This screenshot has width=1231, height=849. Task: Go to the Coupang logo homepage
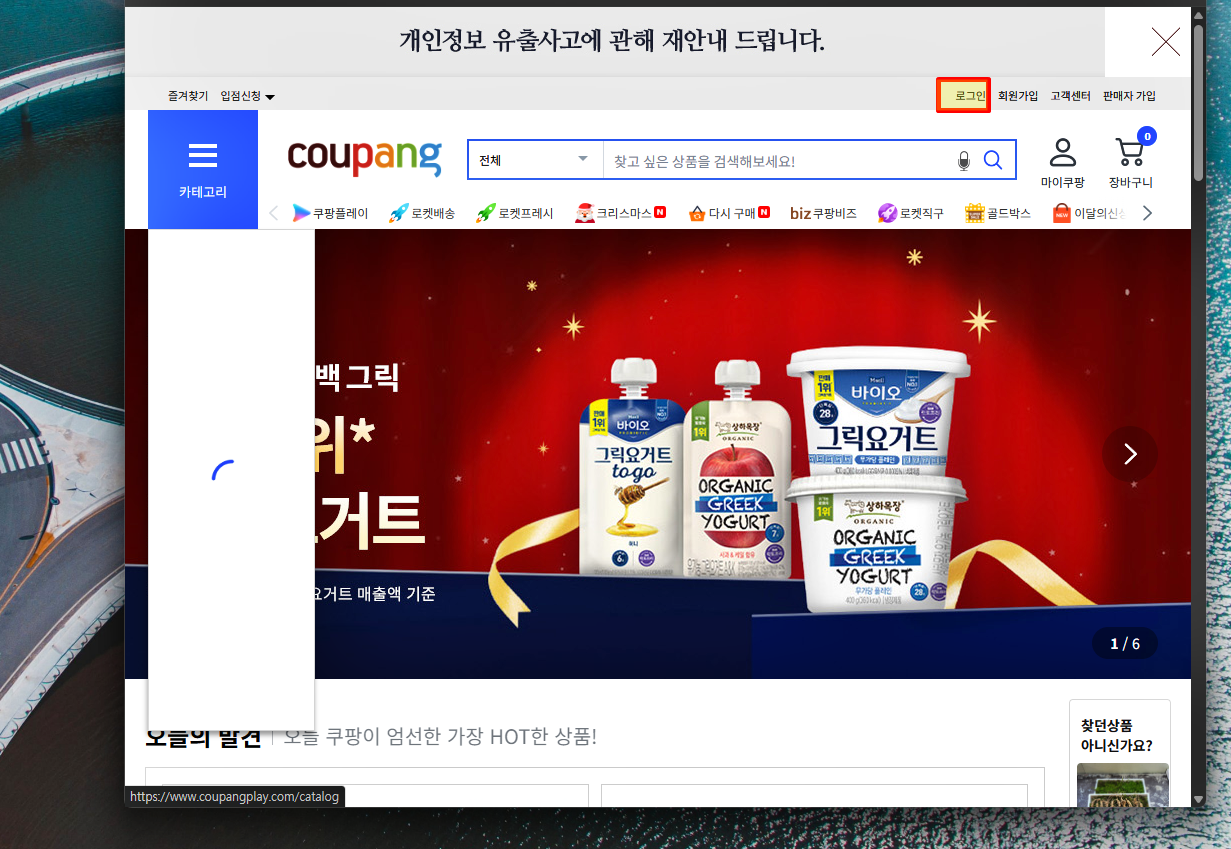[x=364, y=158]
